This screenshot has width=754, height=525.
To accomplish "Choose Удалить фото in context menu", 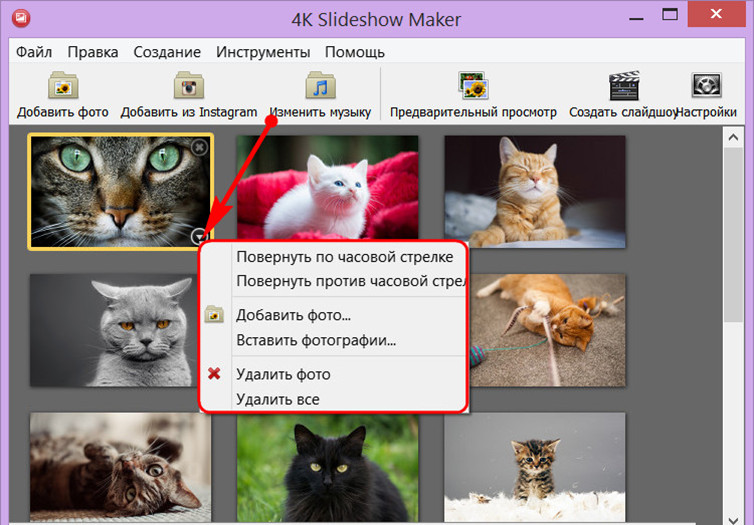I will coord(283,374).
